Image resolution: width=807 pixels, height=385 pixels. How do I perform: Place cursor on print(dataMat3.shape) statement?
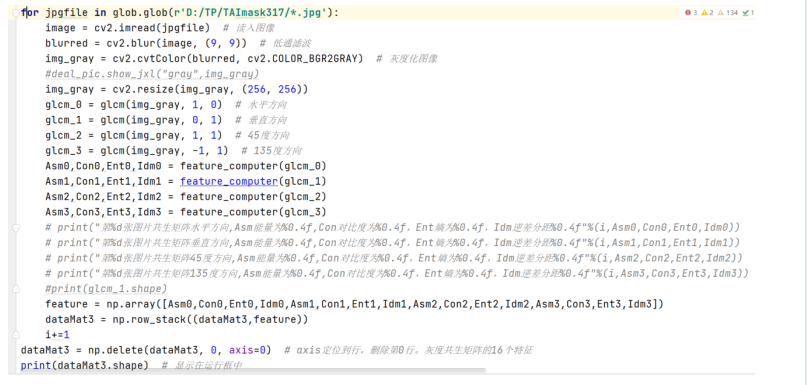(84, 365)
